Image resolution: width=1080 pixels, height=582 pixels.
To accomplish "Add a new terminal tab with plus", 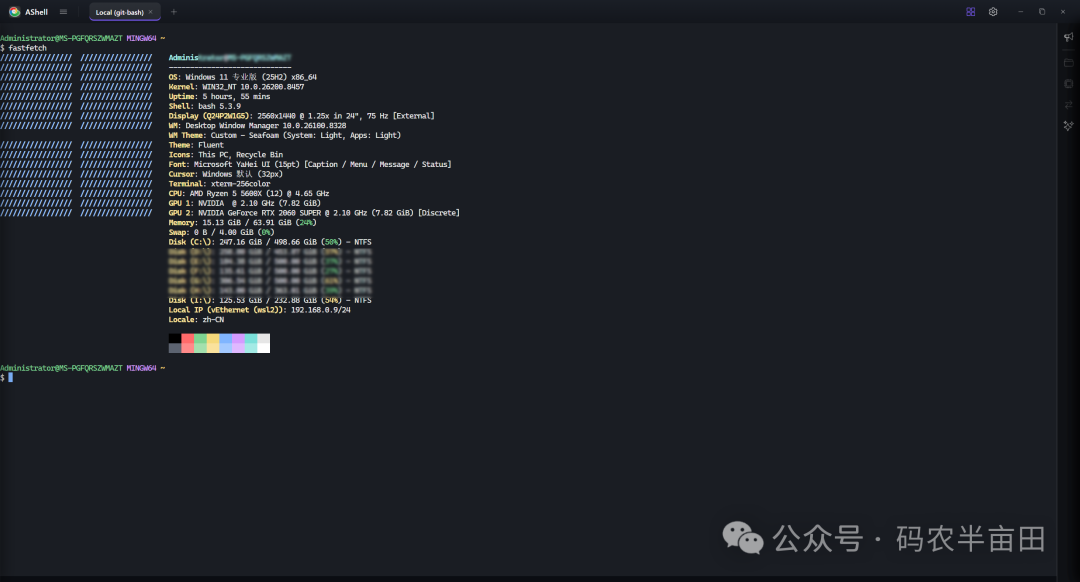I will tap(174, 12).
